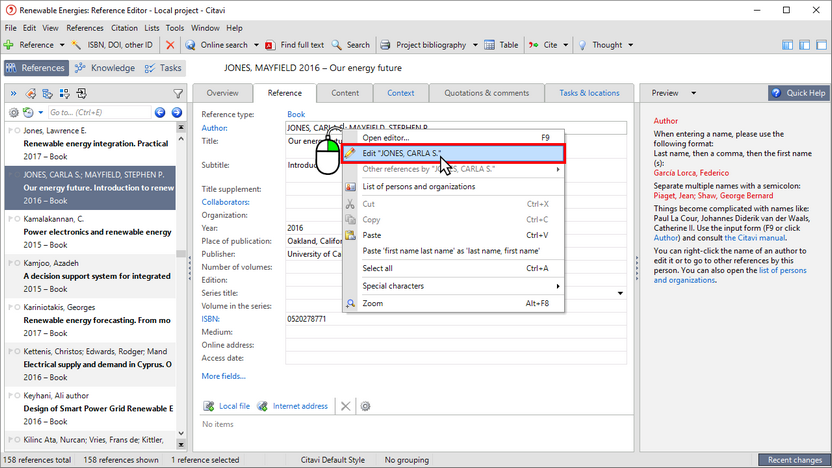Jump to list top with scrollbar top button
The image size is (832, 468).
coord(181,127)
